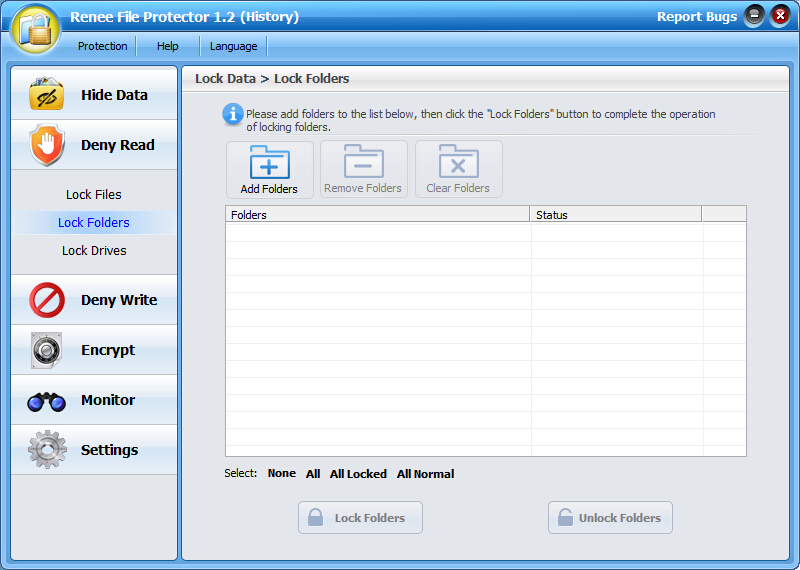800x570 pixels.
Task: Click the blue info icon
Action: pyautogui.click(x=232, y=114)
